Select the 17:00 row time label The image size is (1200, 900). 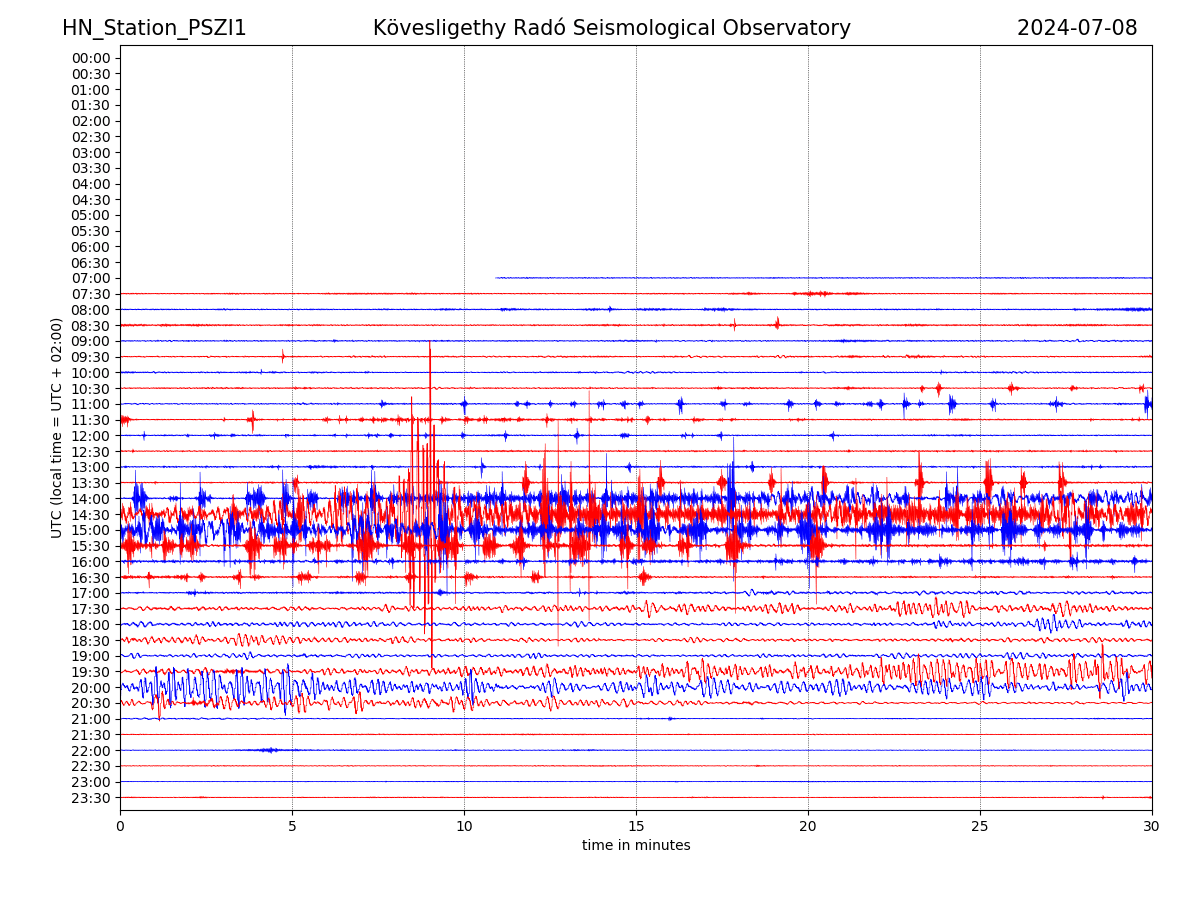click(x=90, y=593)
